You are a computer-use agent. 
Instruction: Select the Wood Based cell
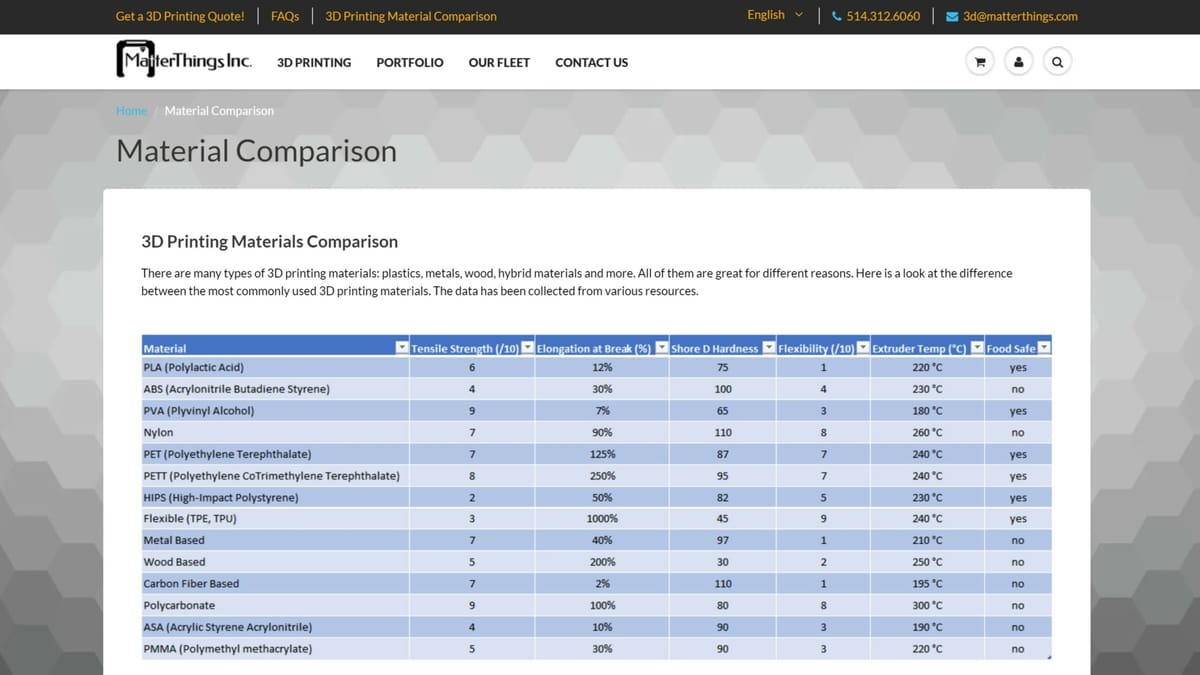pos(275,562)
